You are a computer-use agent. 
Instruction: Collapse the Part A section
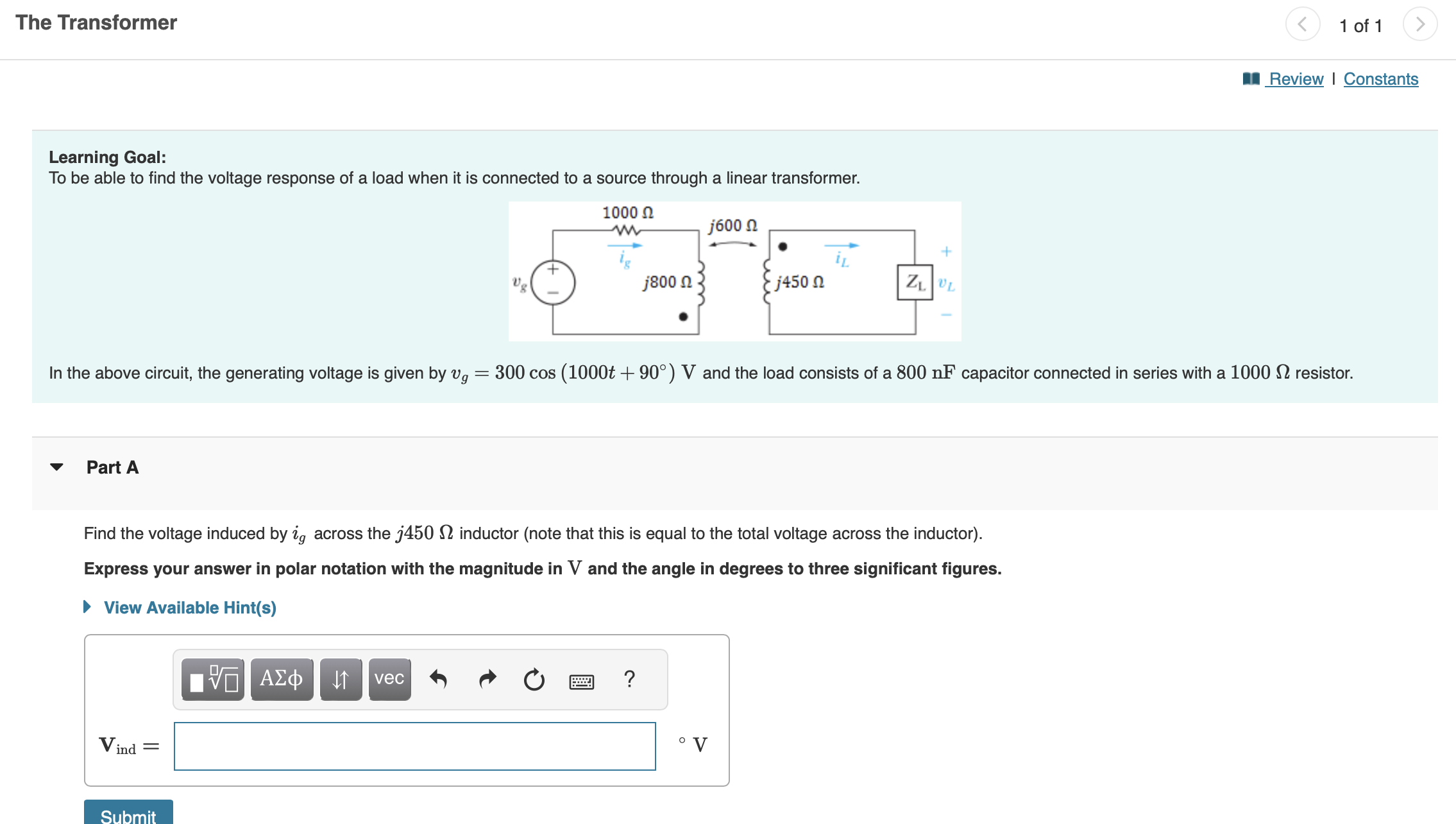click(56, 467)
